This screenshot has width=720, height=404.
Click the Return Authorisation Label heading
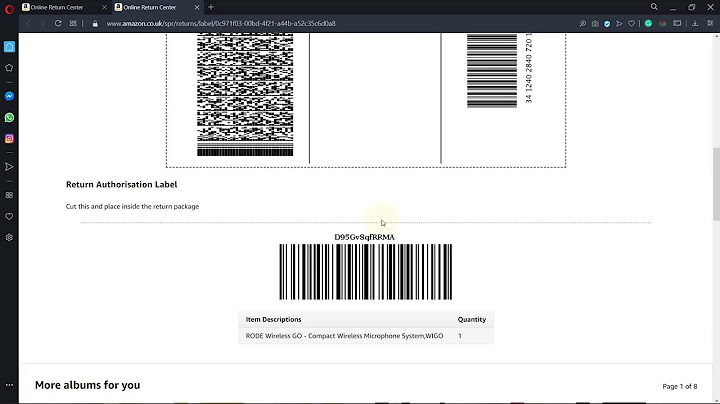tap(121, 185)
